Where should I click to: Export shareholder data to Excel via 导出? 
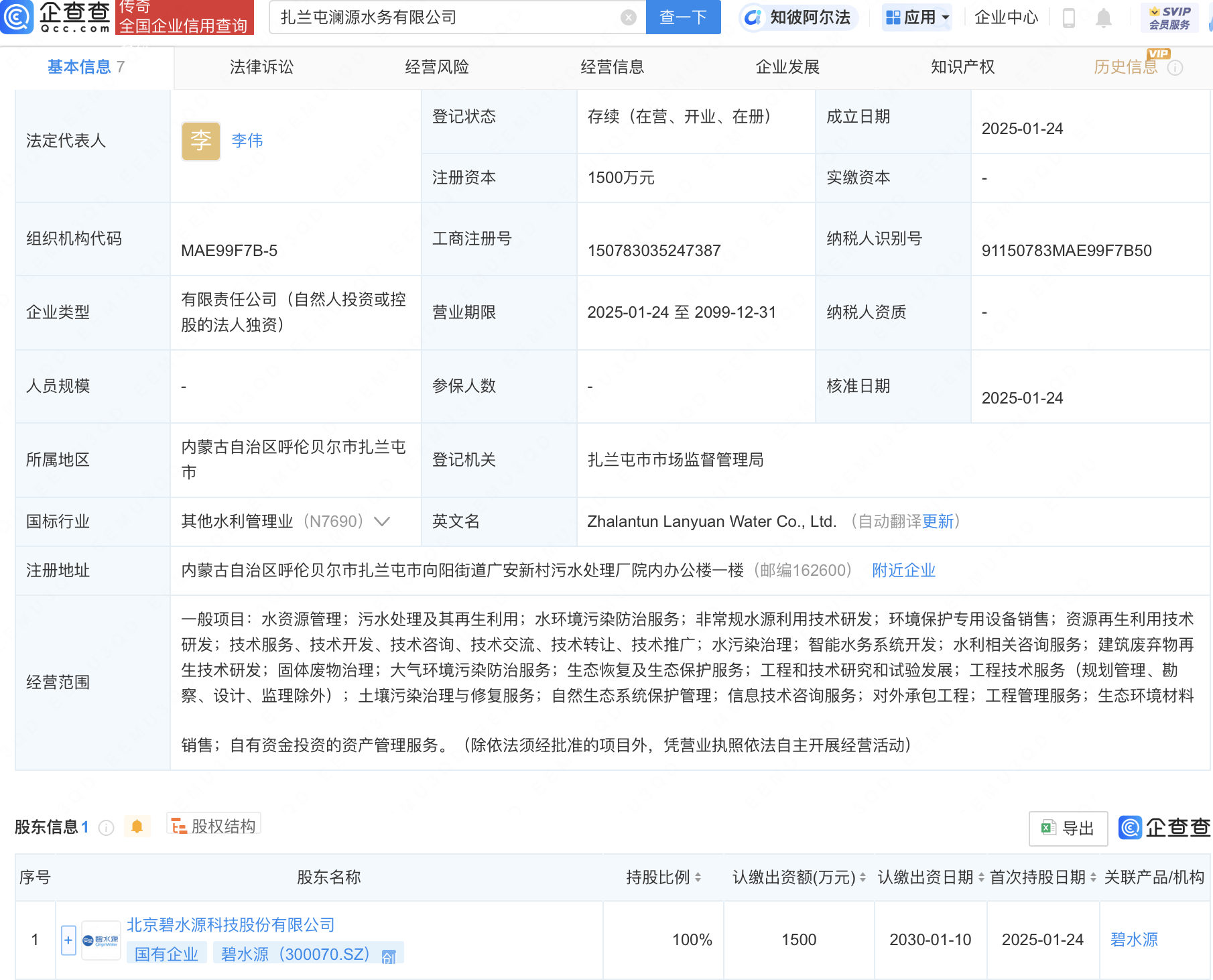[x=1067, y=829]
